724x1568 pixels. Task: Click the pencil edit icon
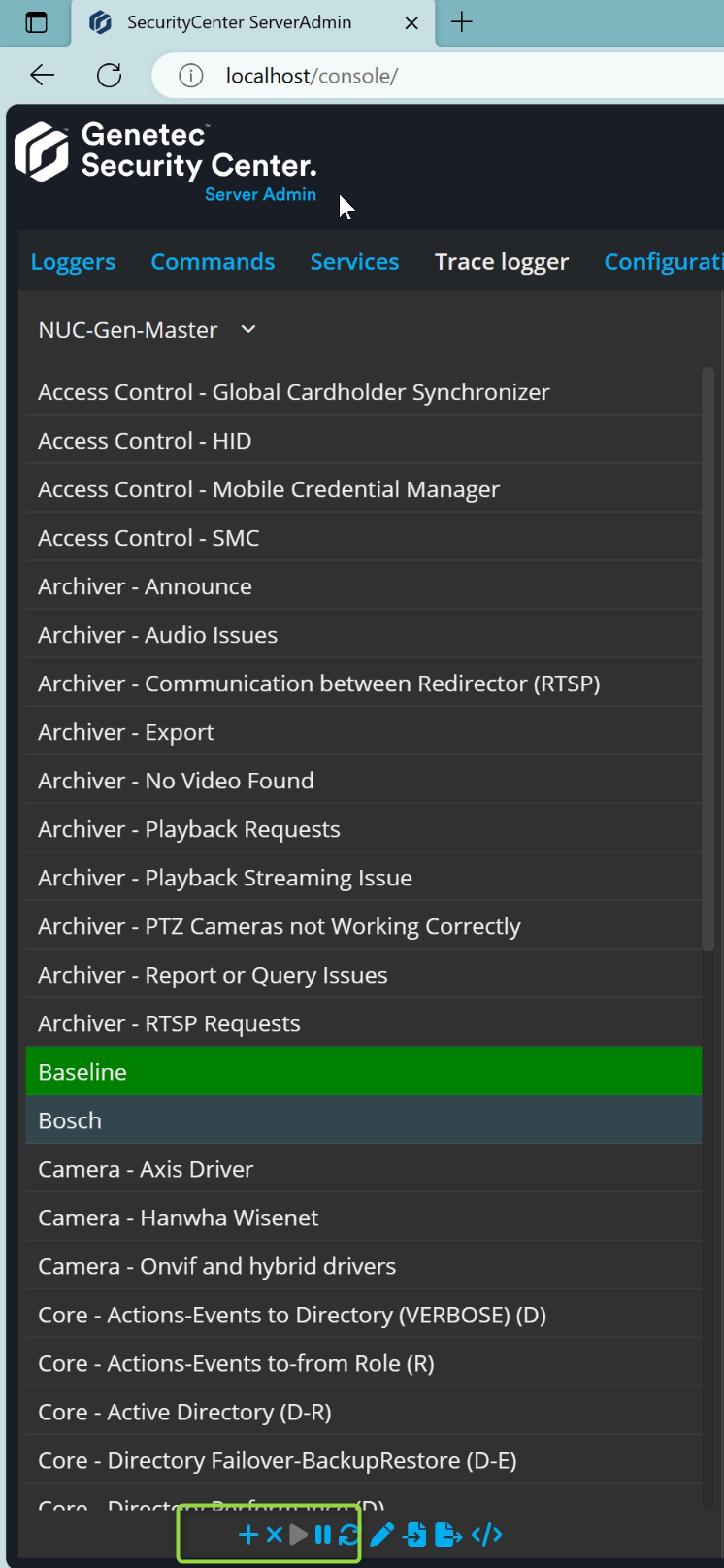click(382, 1534)
